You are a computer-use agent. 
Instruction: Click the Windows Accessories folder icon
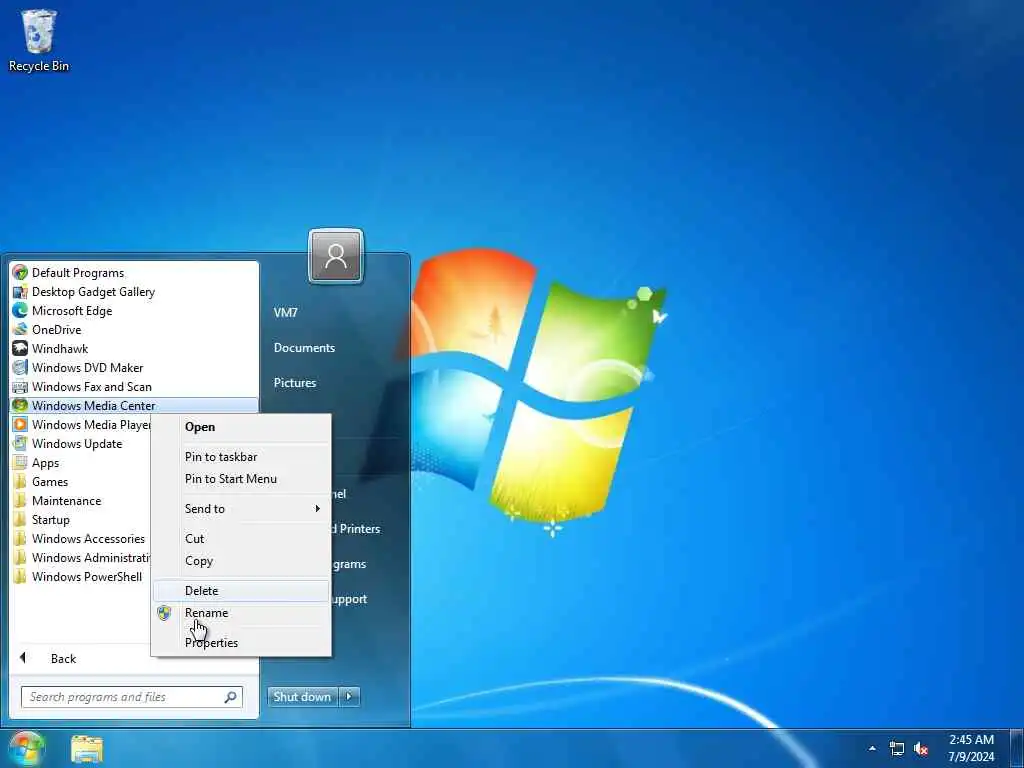(20, 538)
